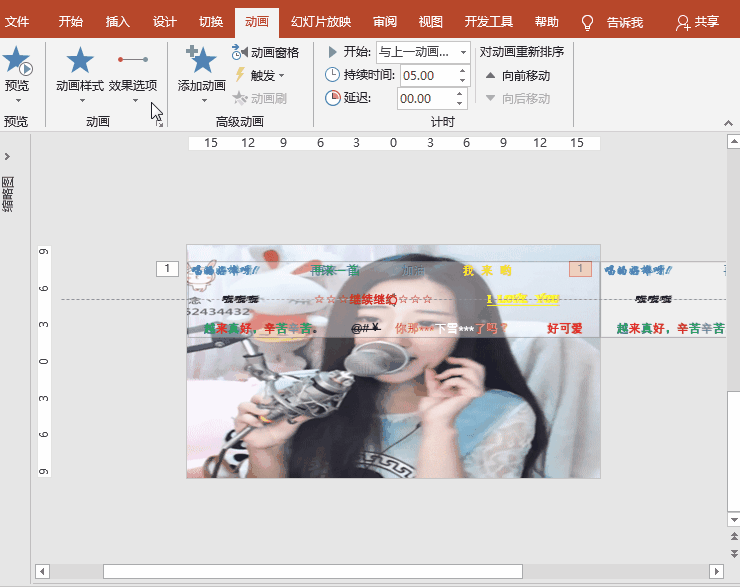This screenshot has height=587, width=740.
Task: Click the 我来啦 yellow text
Action: (487, 270)
